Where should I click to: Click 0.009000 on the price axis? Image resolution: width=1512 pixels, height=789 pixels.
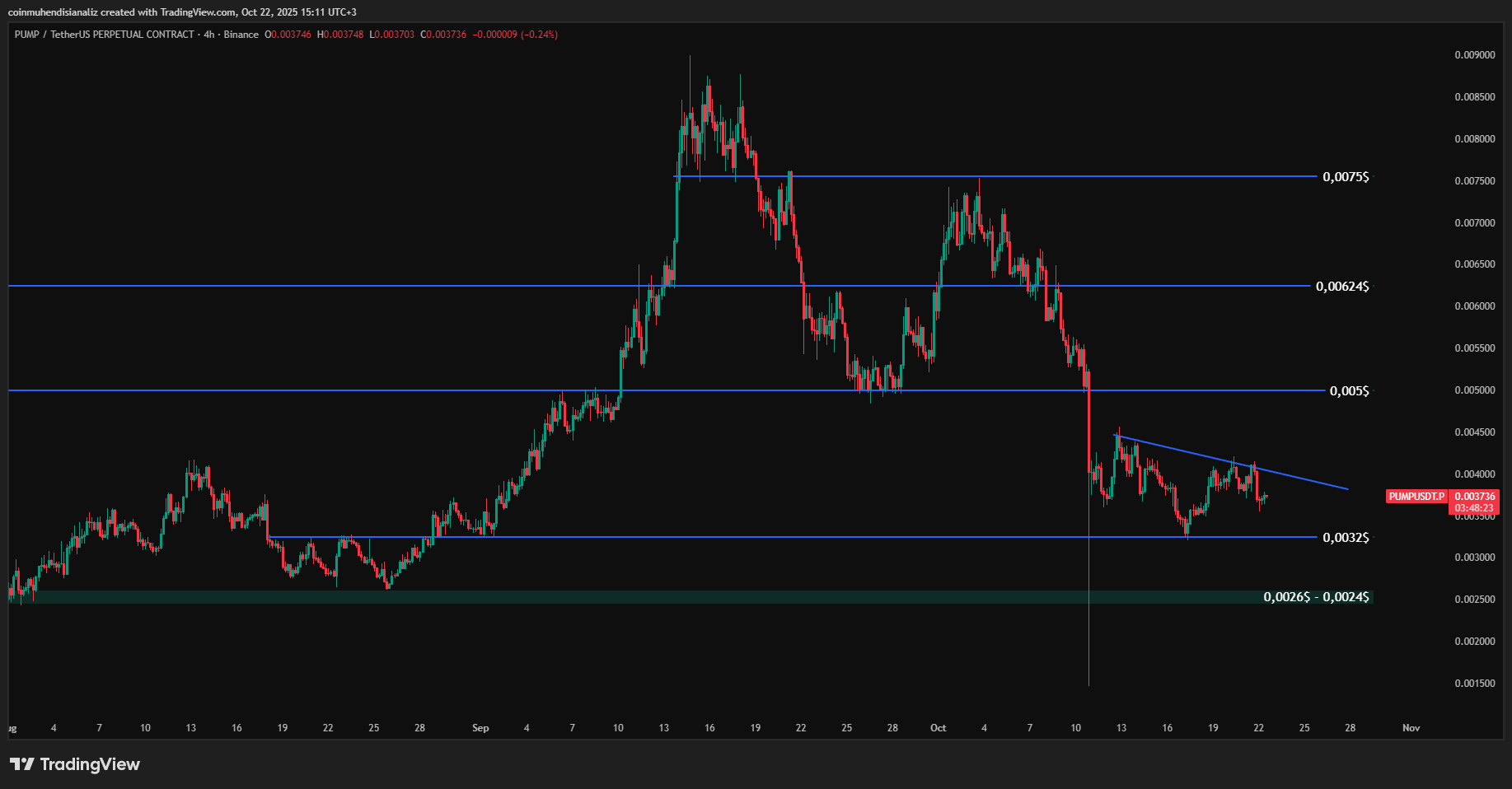coord(1474,55)
